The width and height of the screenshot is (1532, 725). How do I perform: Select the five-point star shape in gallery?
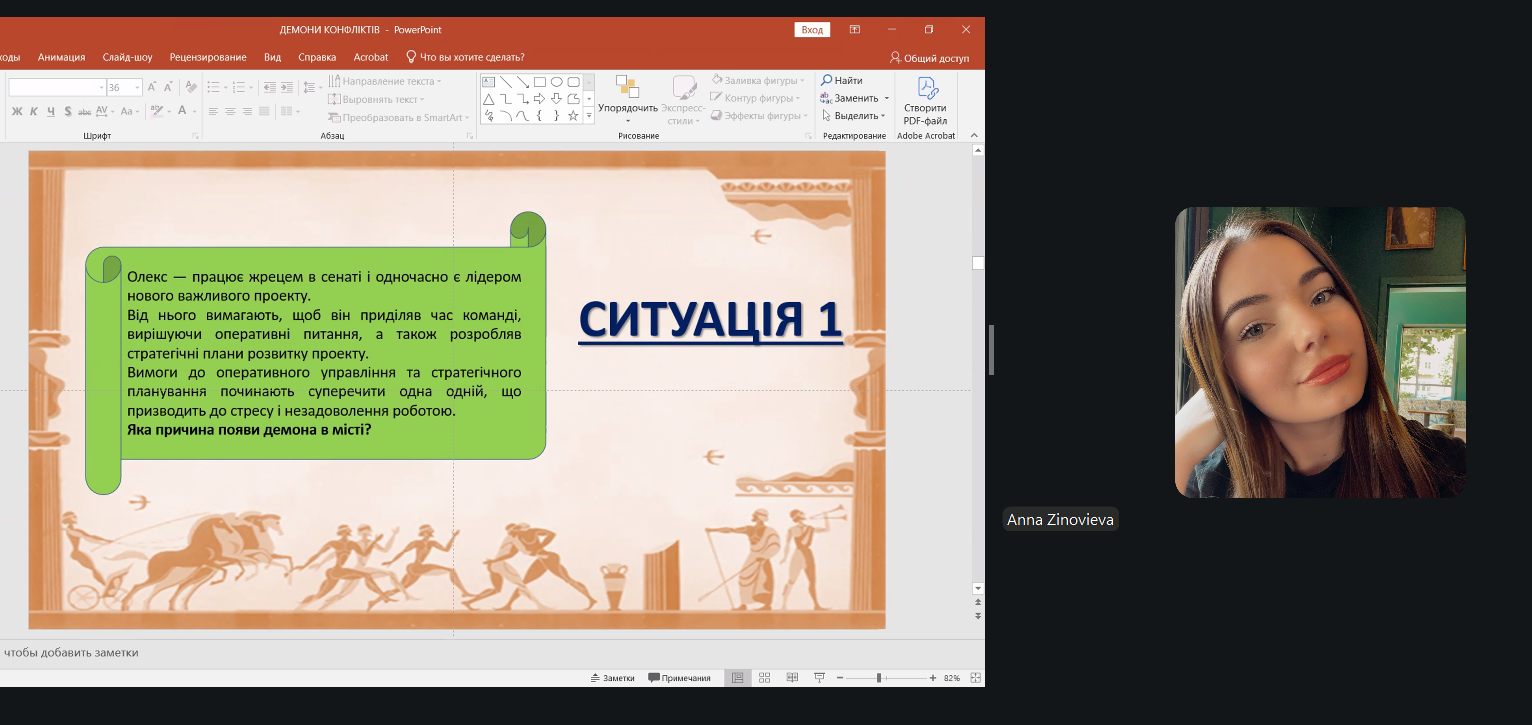click(x=573, y=116)
